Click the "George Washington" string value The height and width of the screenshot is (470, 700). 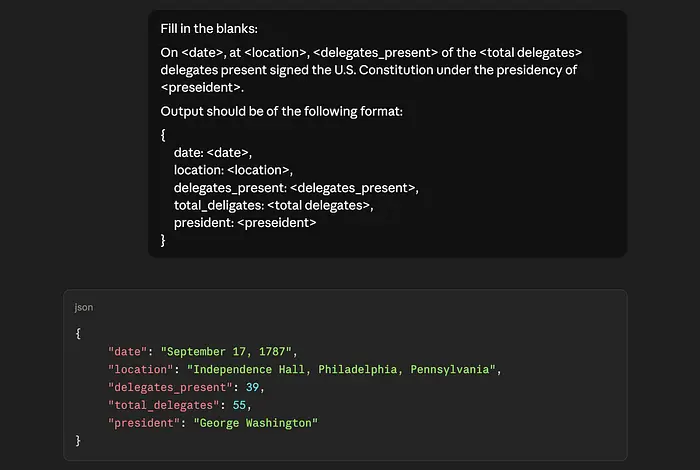coord(255,423)
